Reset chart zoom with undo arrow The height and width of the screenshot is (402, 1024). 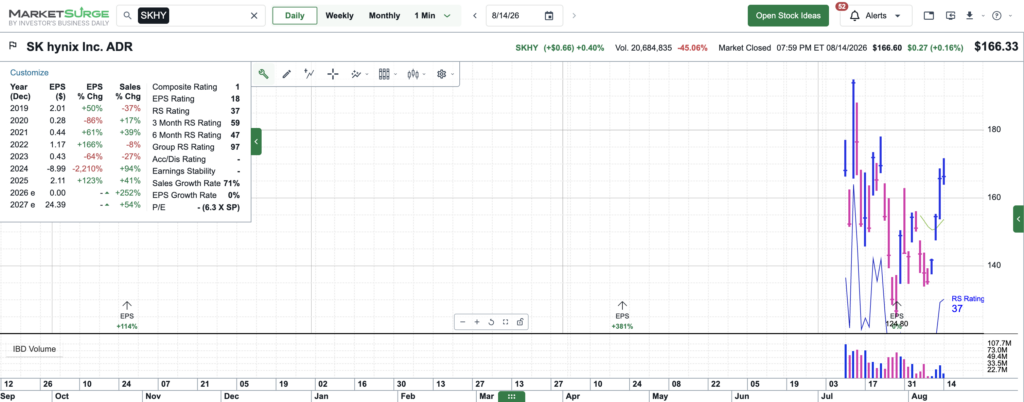tap(491, 322)
